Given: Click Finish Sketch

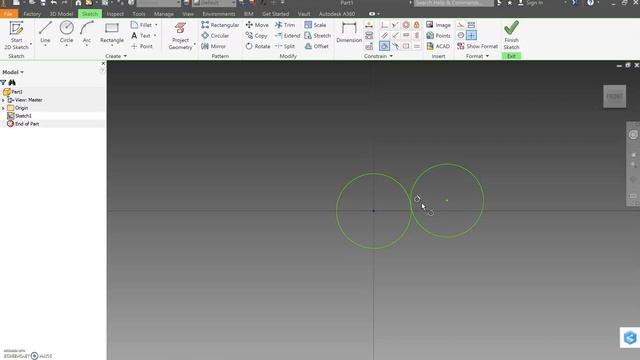Looking at the screenshot, I should pos(511,36).
